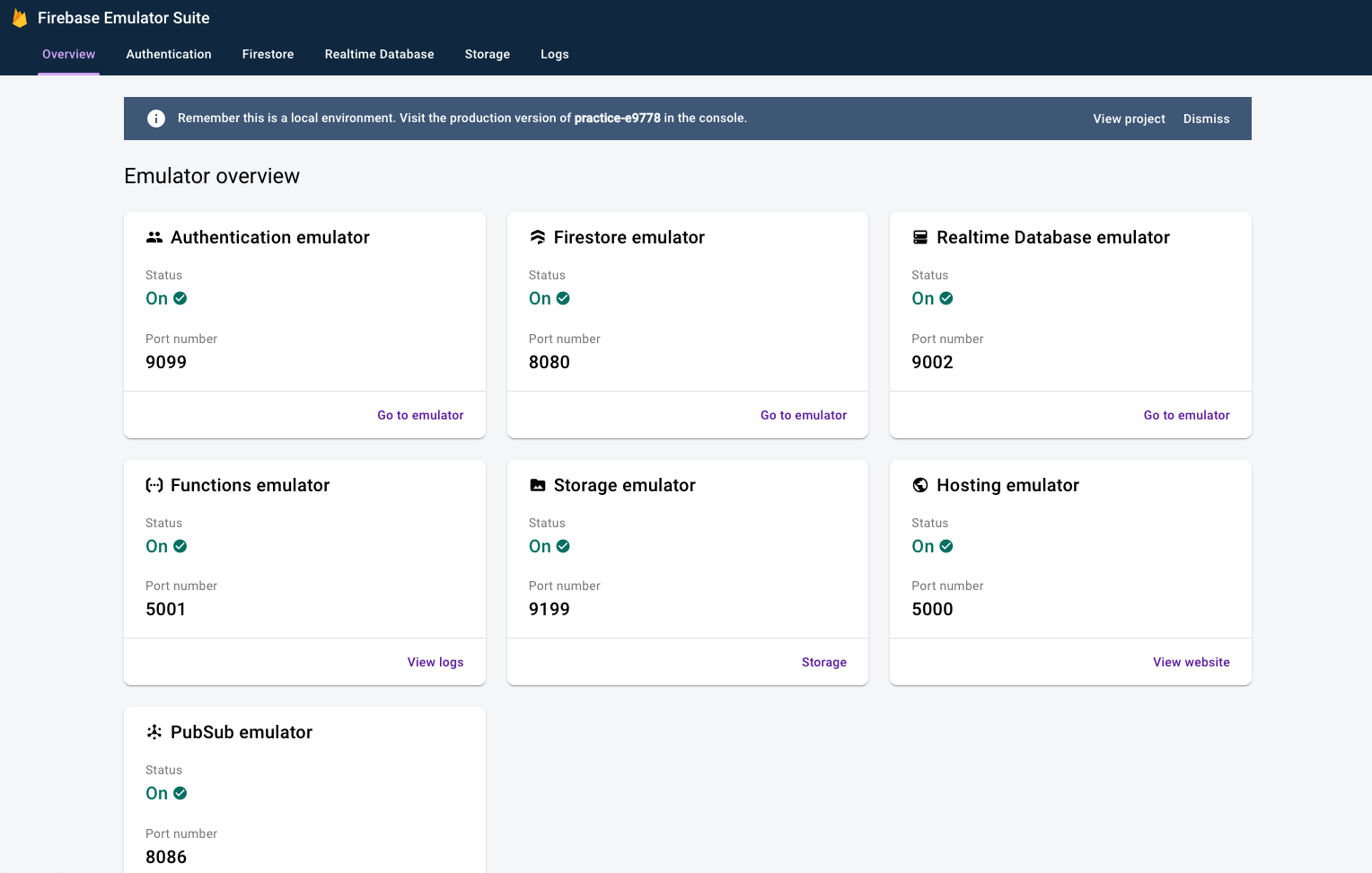Go to emulator for Realtime Database
1372x873 pixels.
(1186, 415)
